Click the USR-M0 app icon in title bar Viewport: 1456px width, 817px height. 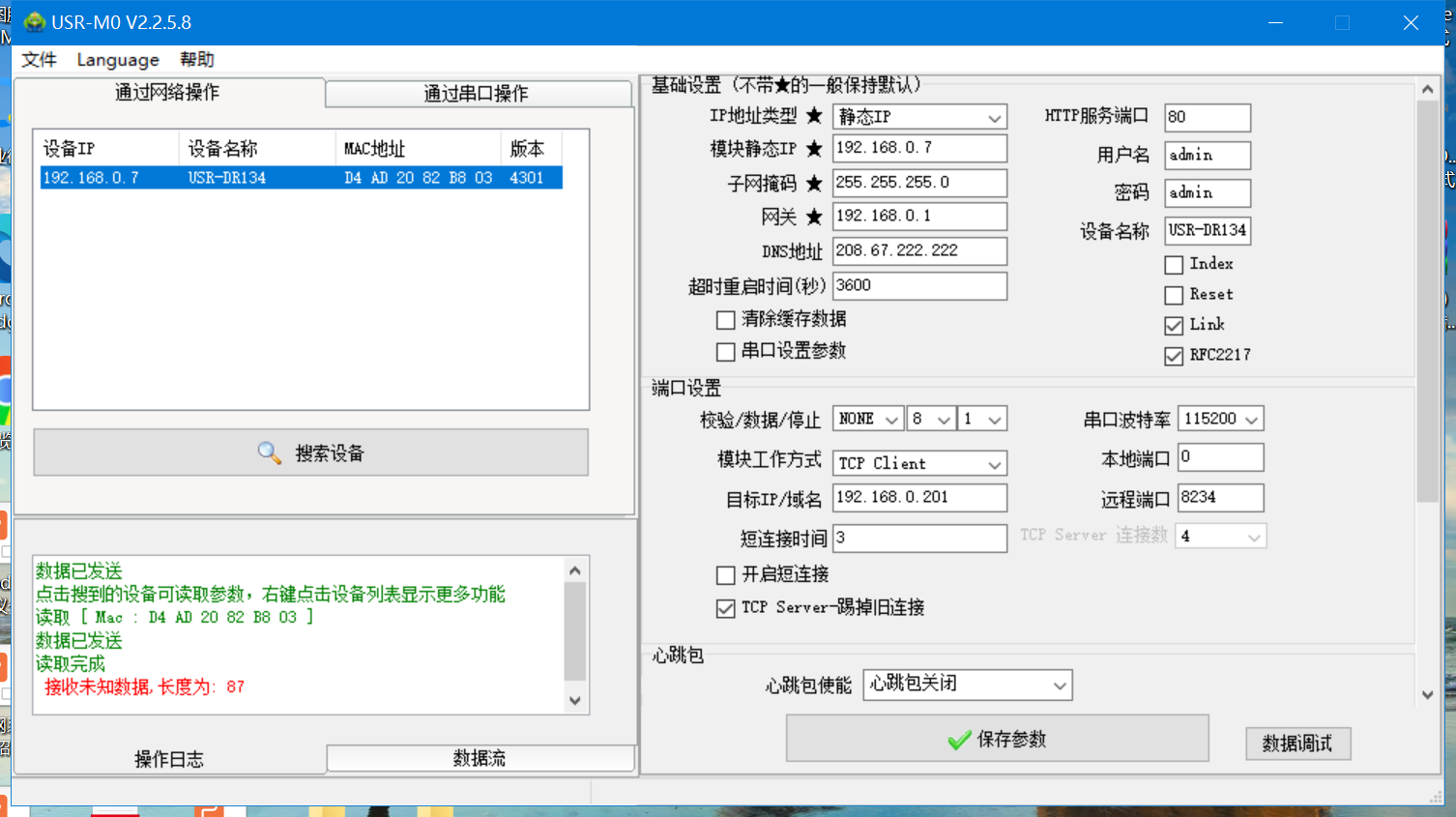coord(35,22)
